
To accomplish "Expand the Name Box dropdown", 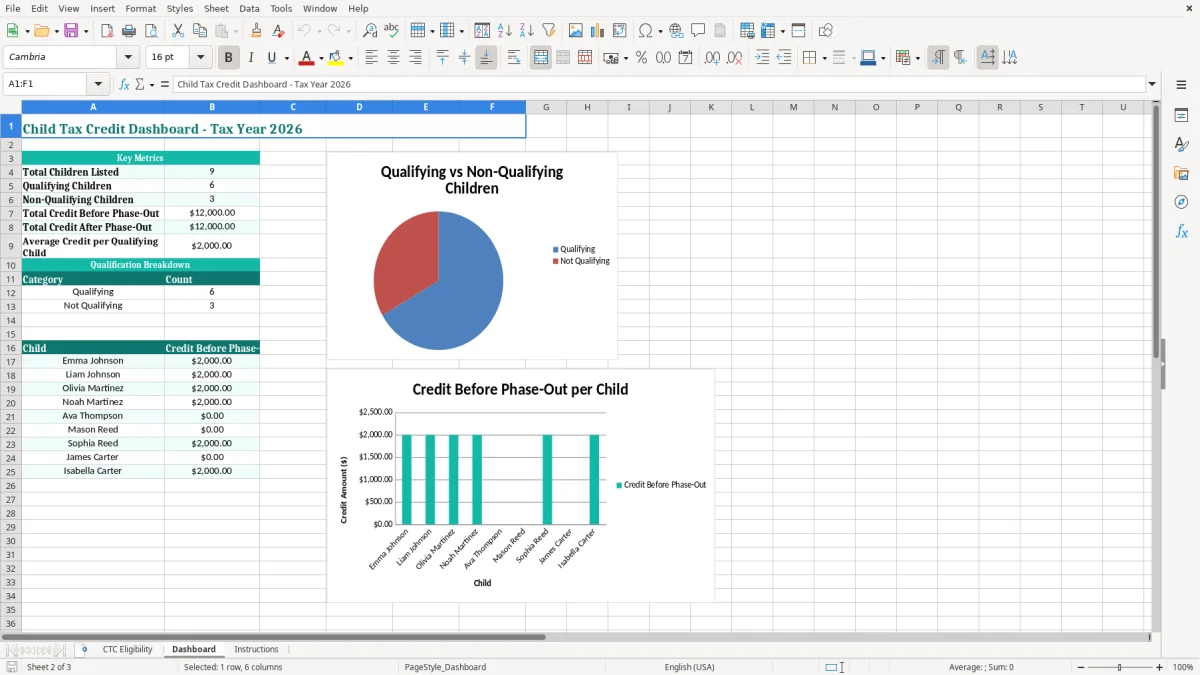I will coord(98,85).
